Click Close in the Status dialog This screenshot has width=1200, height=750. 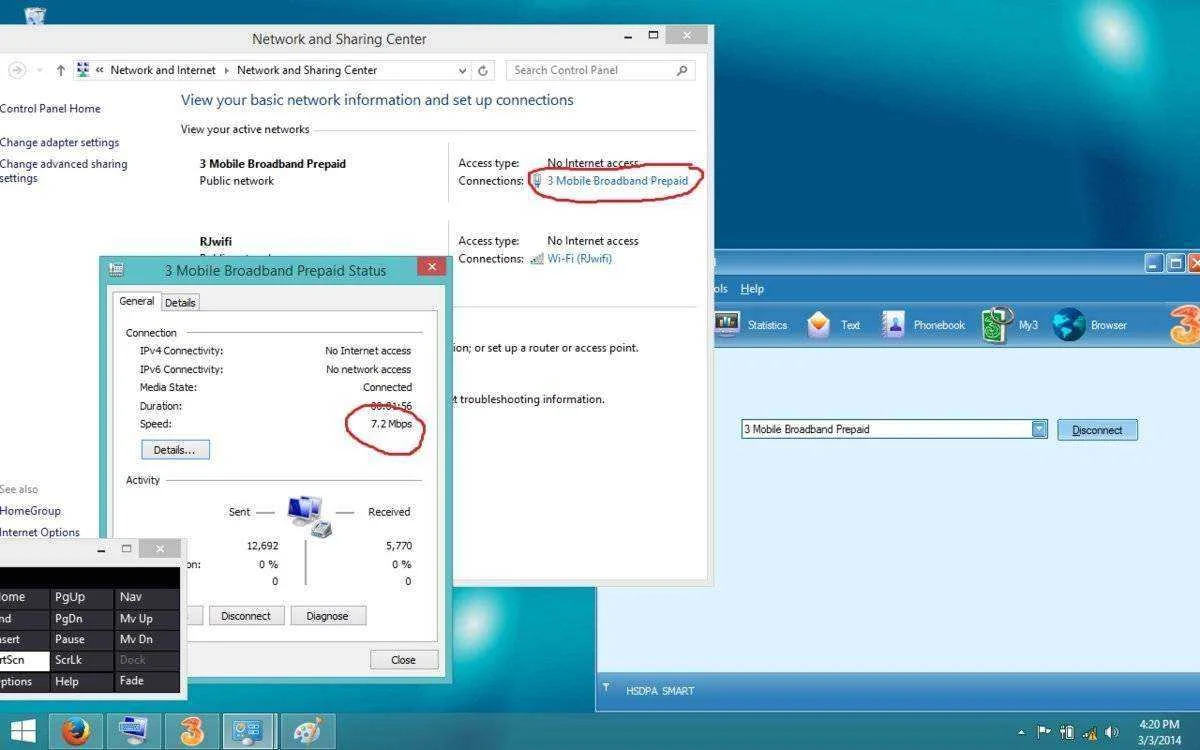404,660
